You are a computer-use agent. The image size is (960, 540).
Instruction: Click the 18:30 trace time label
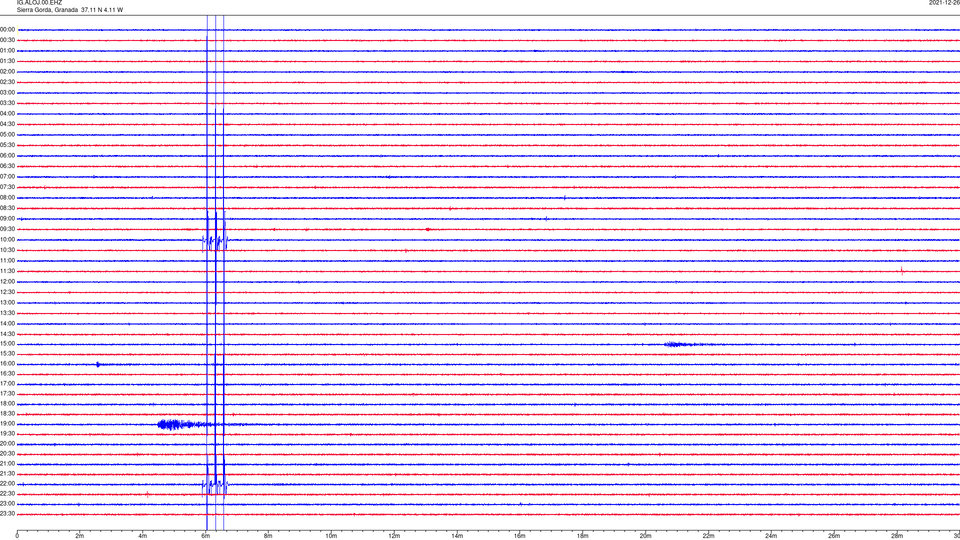(x=7, y=414)
